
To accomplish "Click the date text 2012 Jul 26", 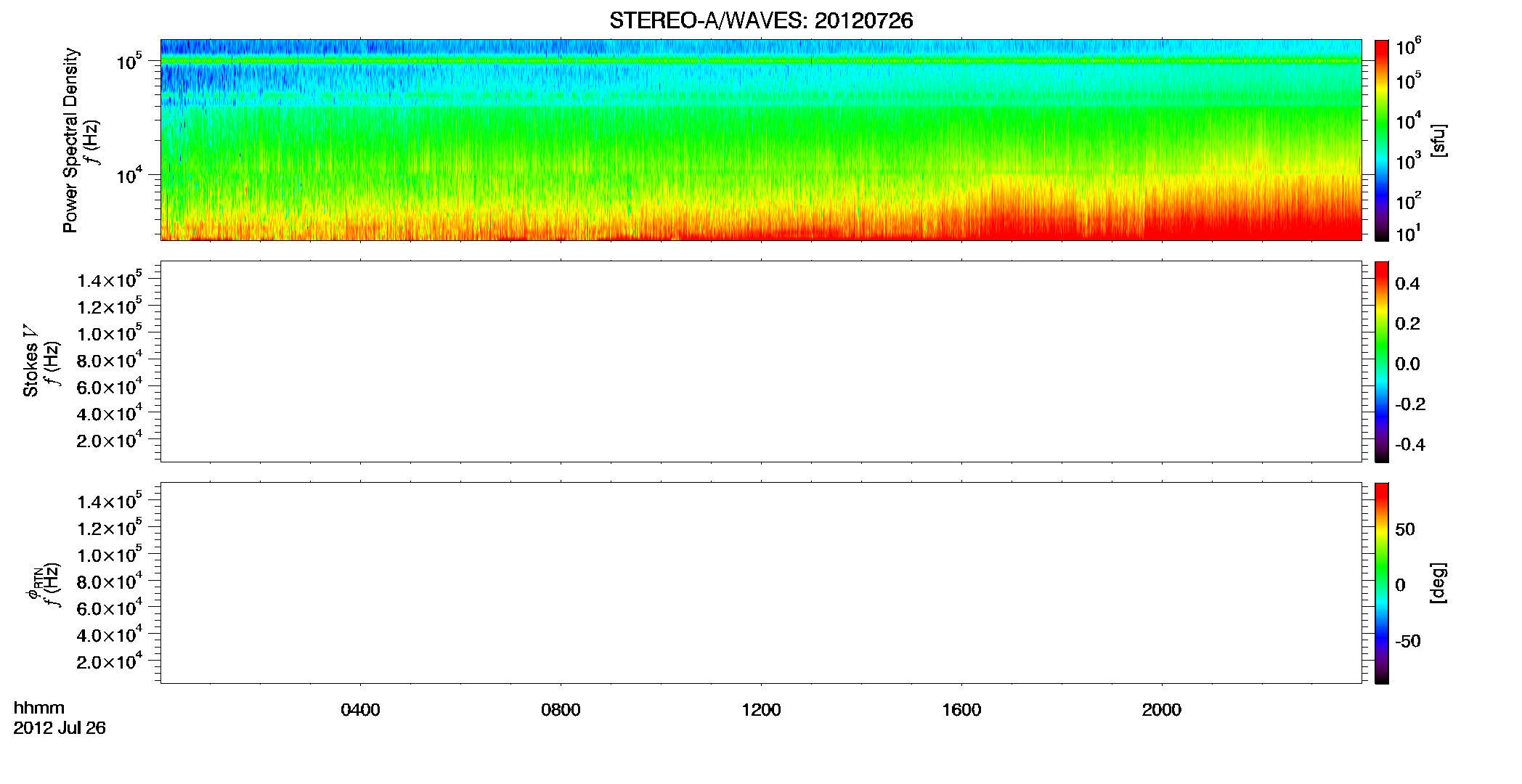I will pos(60,728).
